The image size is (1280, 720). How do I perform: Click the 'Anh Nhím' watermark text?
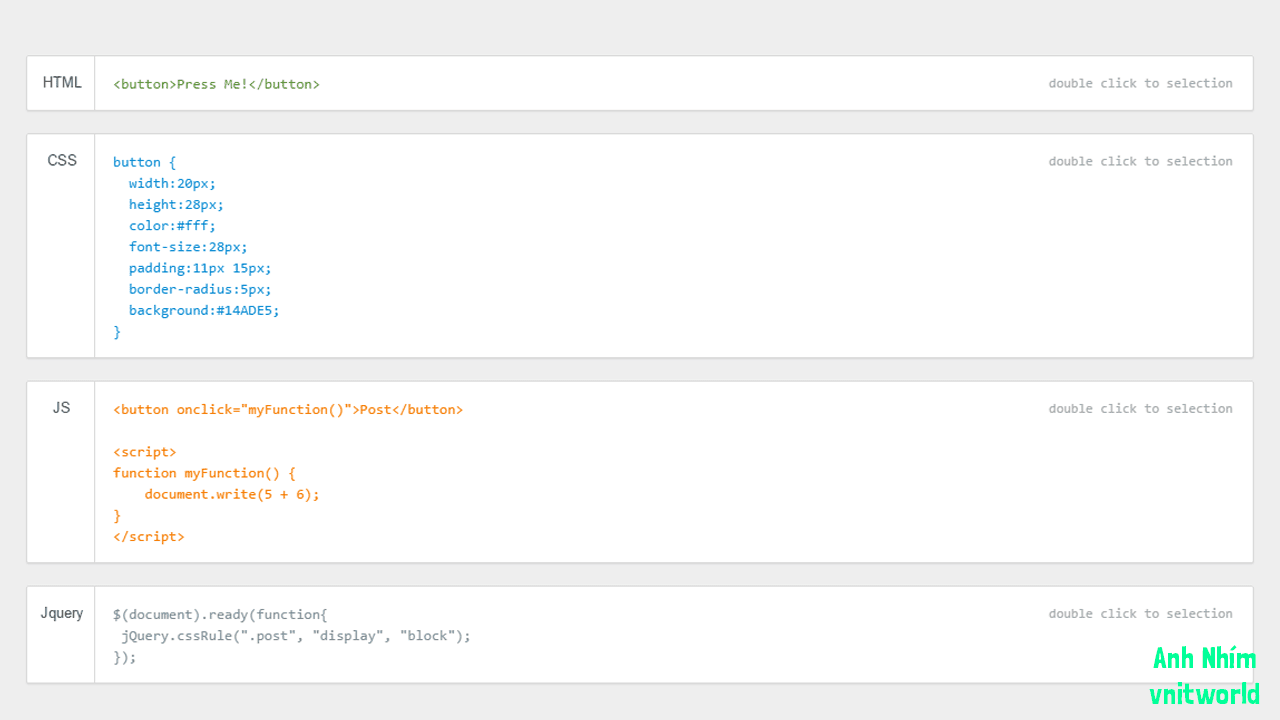coord(1204,658)
